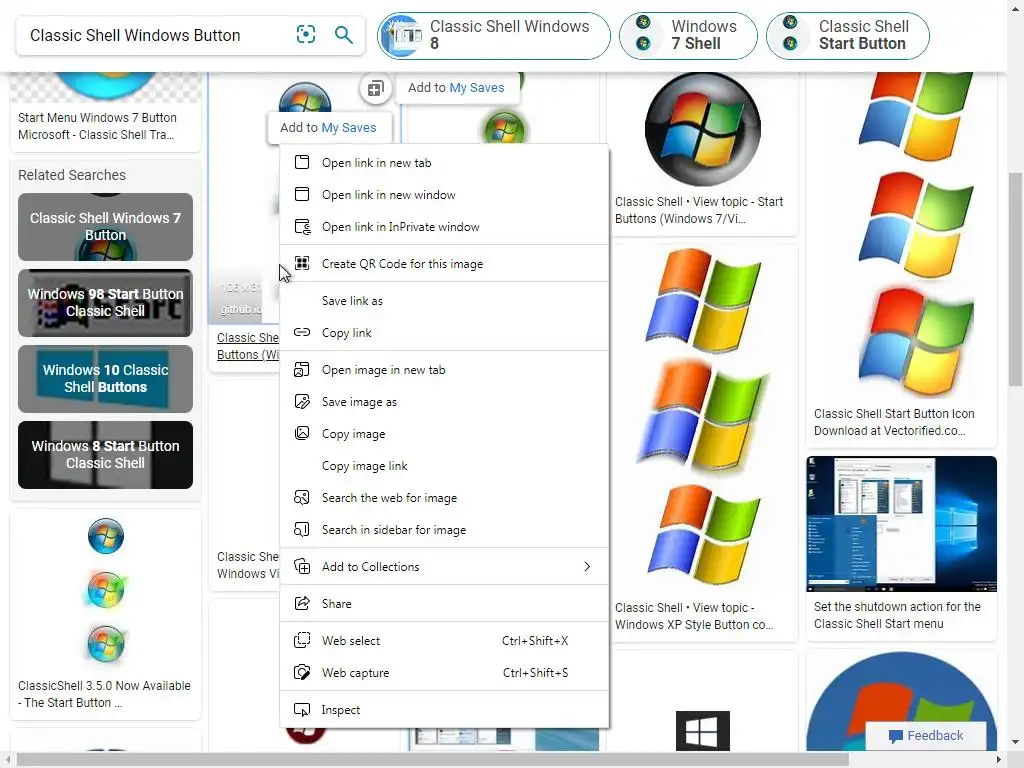Open shutdown action Windows 10 screenshot thumbnail

pyautogui.click(x=901, y=524)
